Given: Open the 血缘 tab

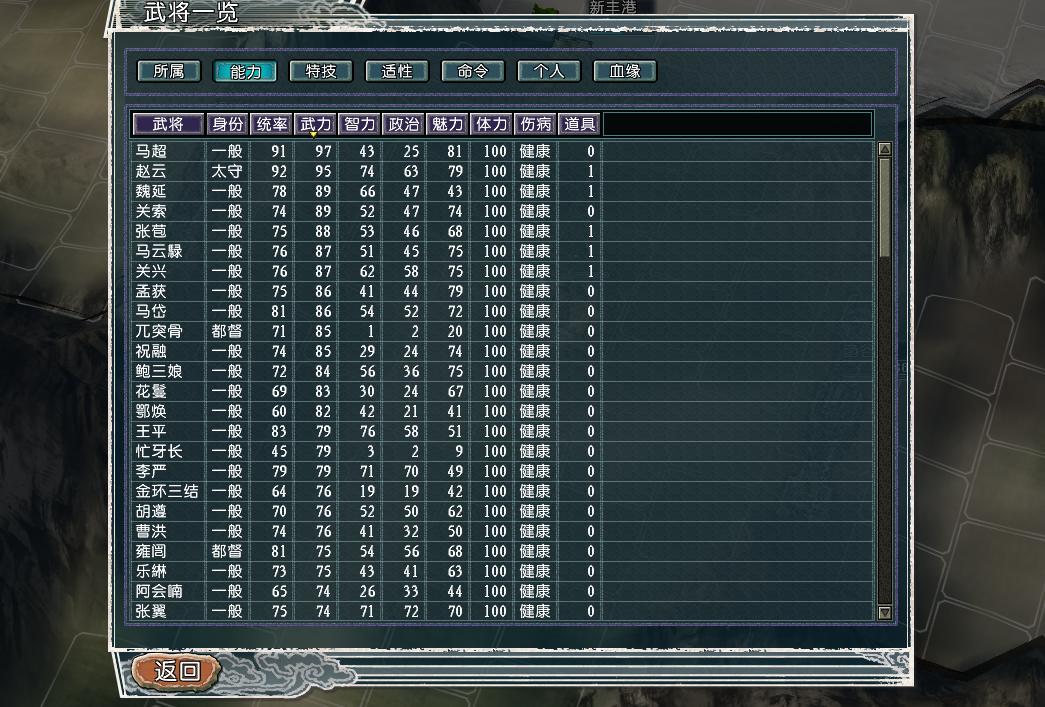Looking at the screenshot, I should click(624, 71).
